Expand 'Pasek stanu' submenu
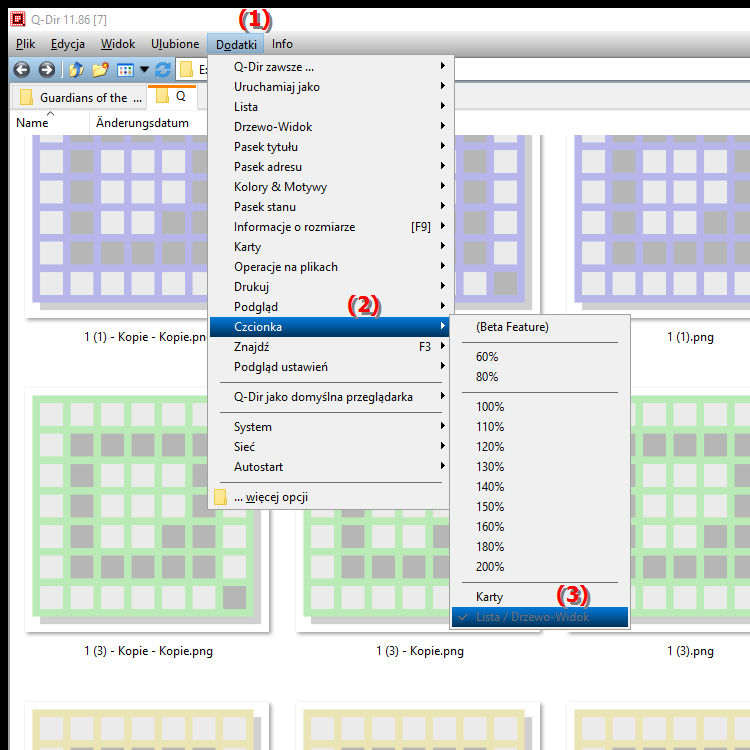Image resolution: width=750 pixels, height=750 pixels. click(x=331, y=207)
